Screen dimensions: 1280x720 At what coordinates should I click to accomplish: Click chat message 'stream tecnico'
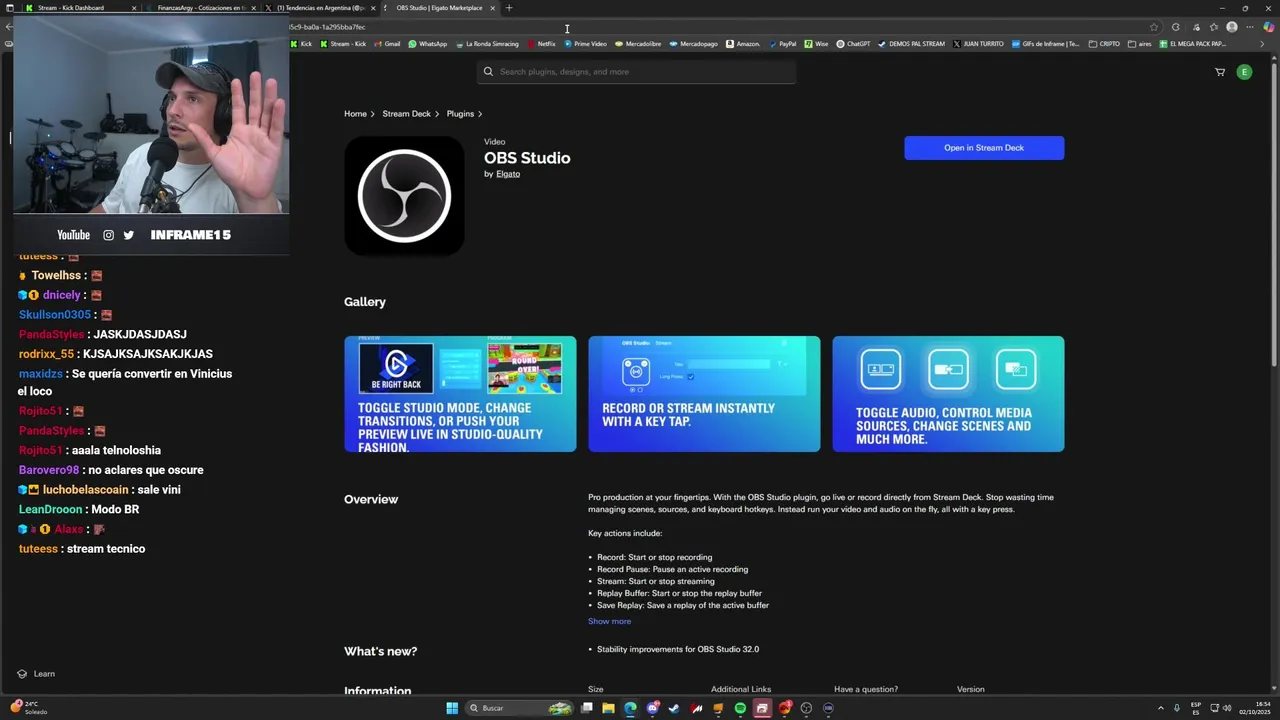[106, 549]
